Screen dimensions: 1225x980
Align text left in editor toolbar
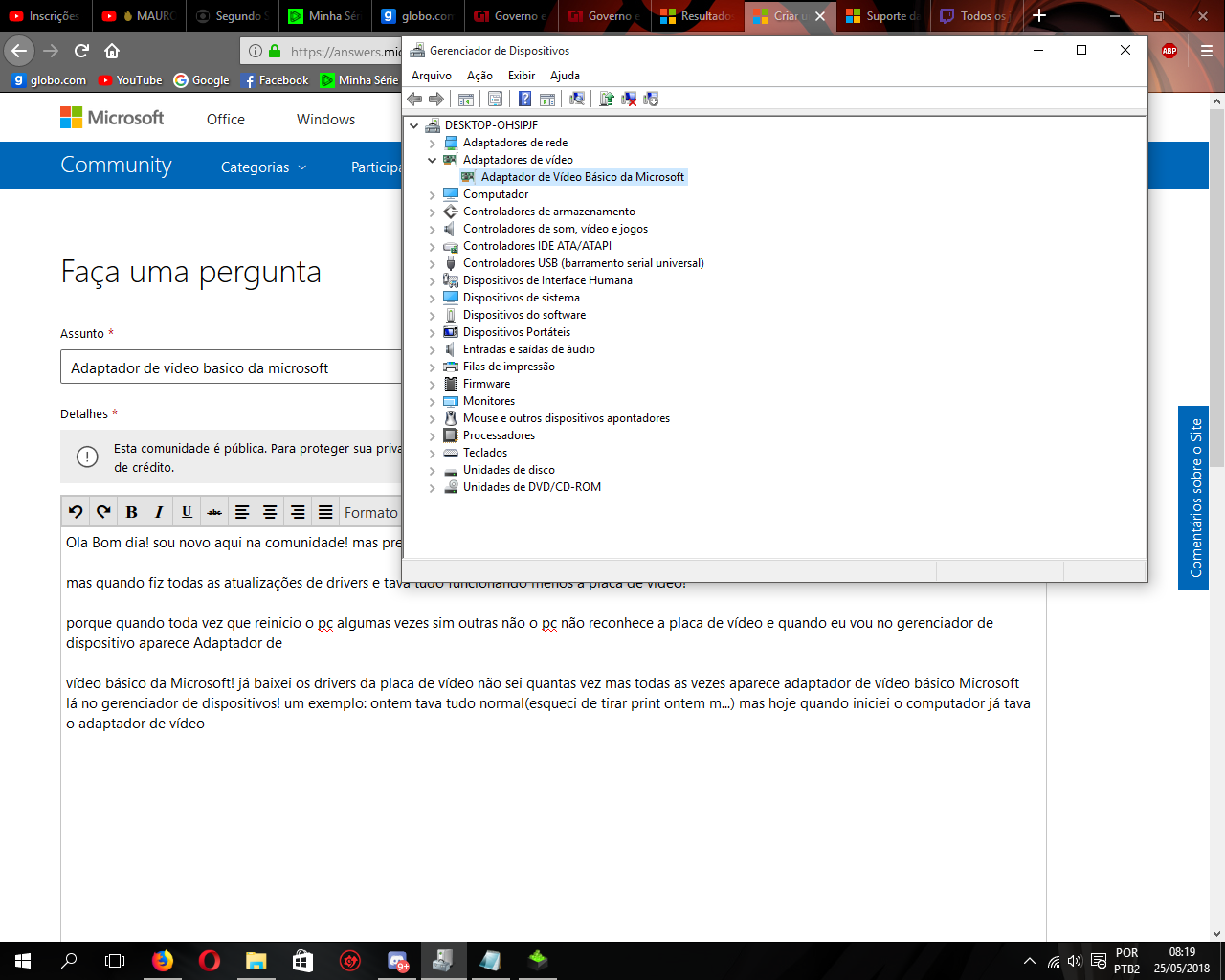[242, 512]
